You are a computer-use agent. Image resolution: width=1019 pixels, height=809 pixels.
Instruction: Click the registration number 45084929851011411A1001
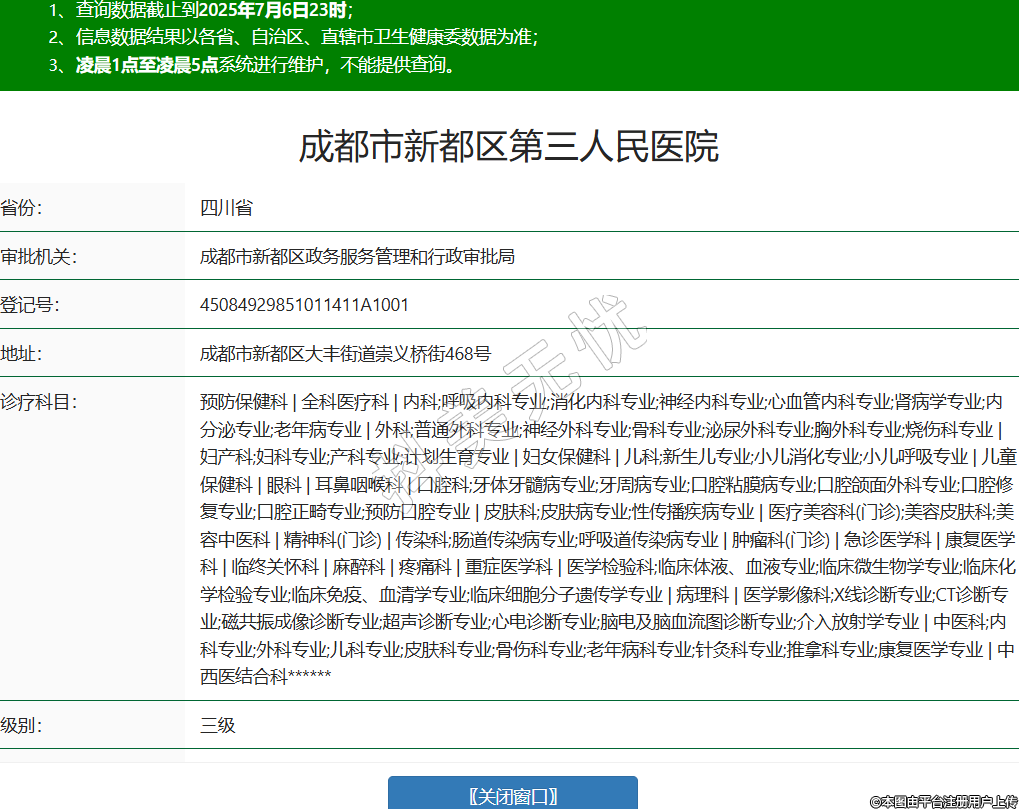point(304,305)
